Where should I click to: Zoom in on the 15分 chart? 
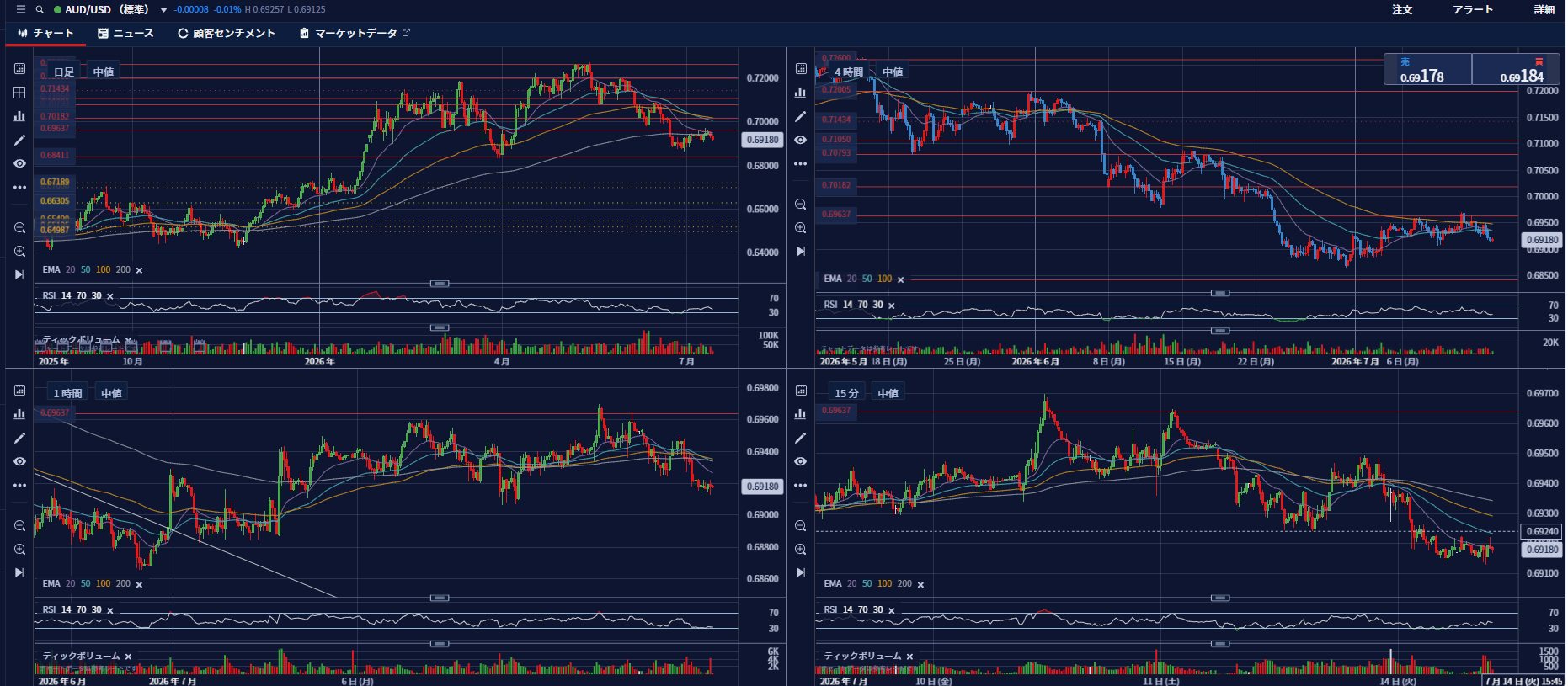pos(801,550)
